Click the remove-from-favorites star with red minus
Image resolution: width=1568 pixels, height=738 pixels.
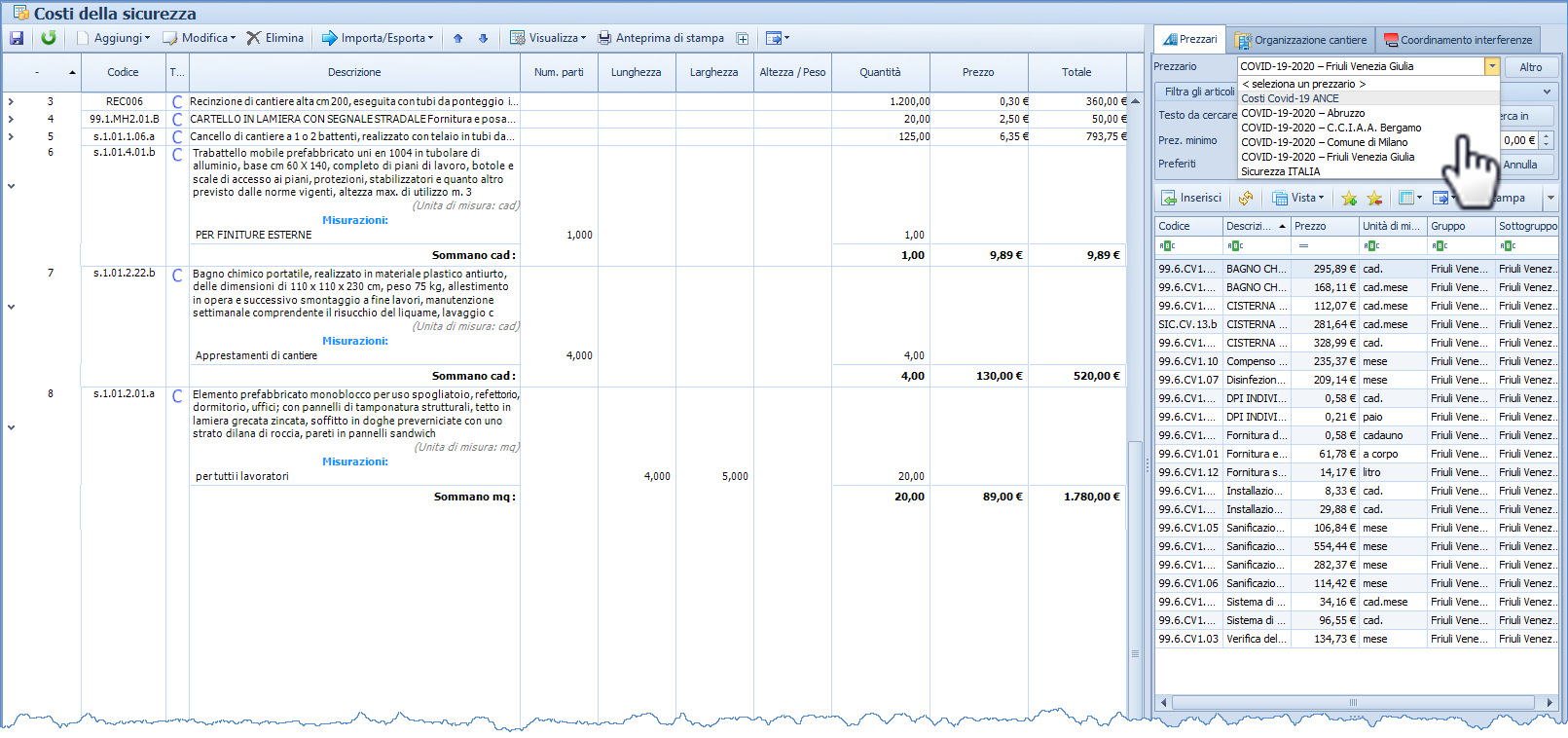tap(1374, 199)
